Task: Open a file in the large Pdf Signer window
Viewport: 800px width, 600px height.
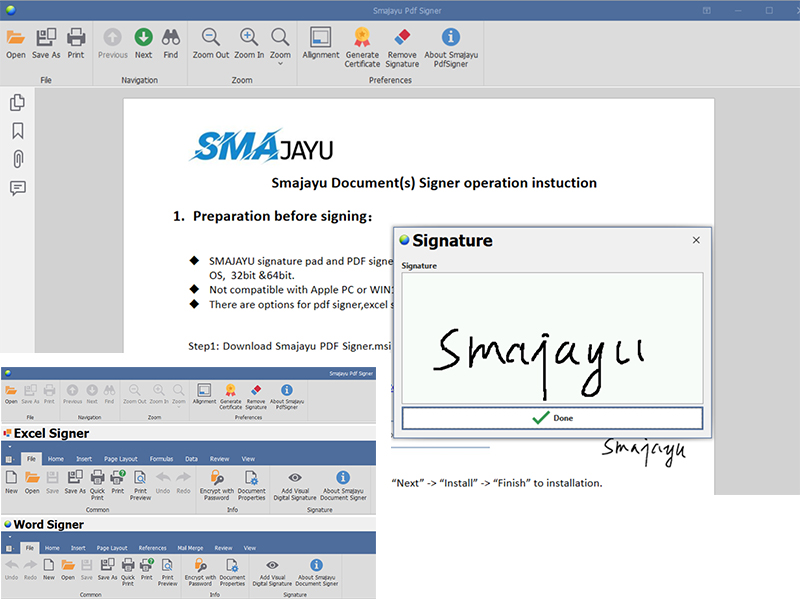Action: 15,44
